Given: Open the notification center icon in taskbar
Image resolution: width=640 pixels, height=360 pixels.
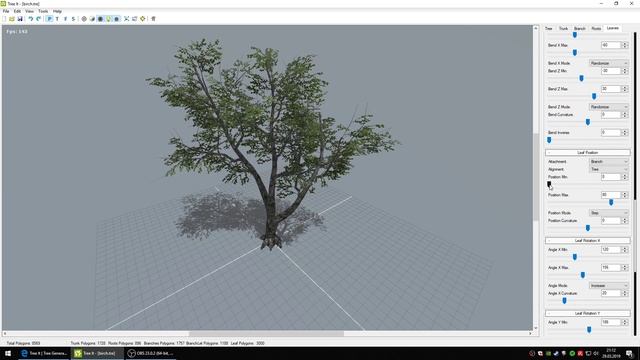Looking at the screenshot, I should coord(630,353).
